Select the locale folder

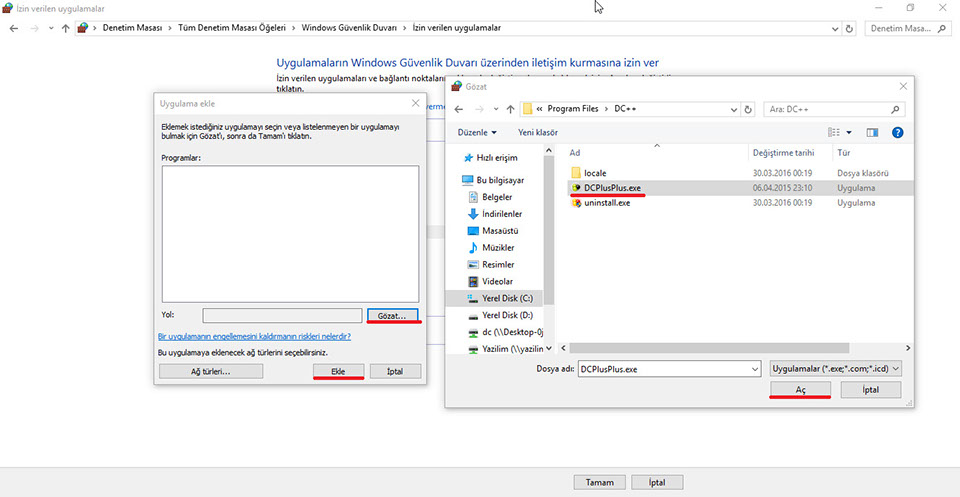click(595, 173)
